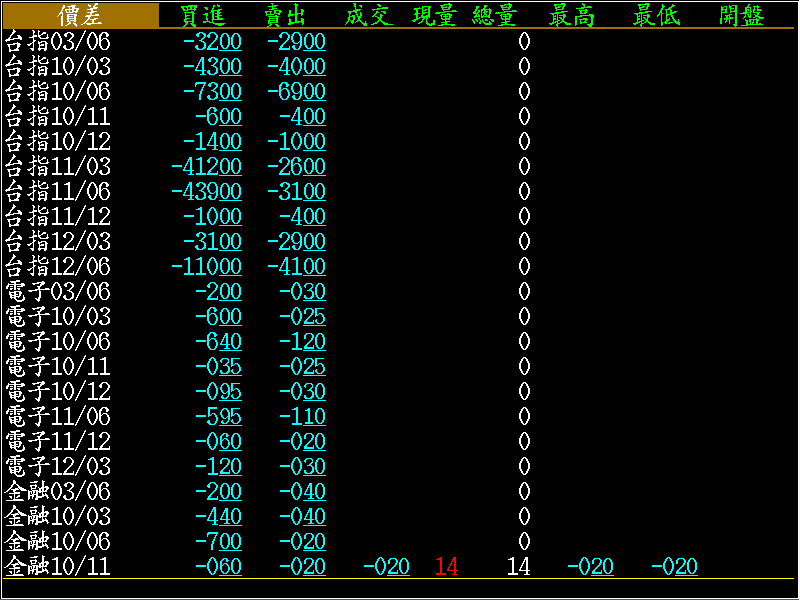Select the 現量 column header
The height and width of the screenshot is (600, 800).
click(x=435, y=15)
